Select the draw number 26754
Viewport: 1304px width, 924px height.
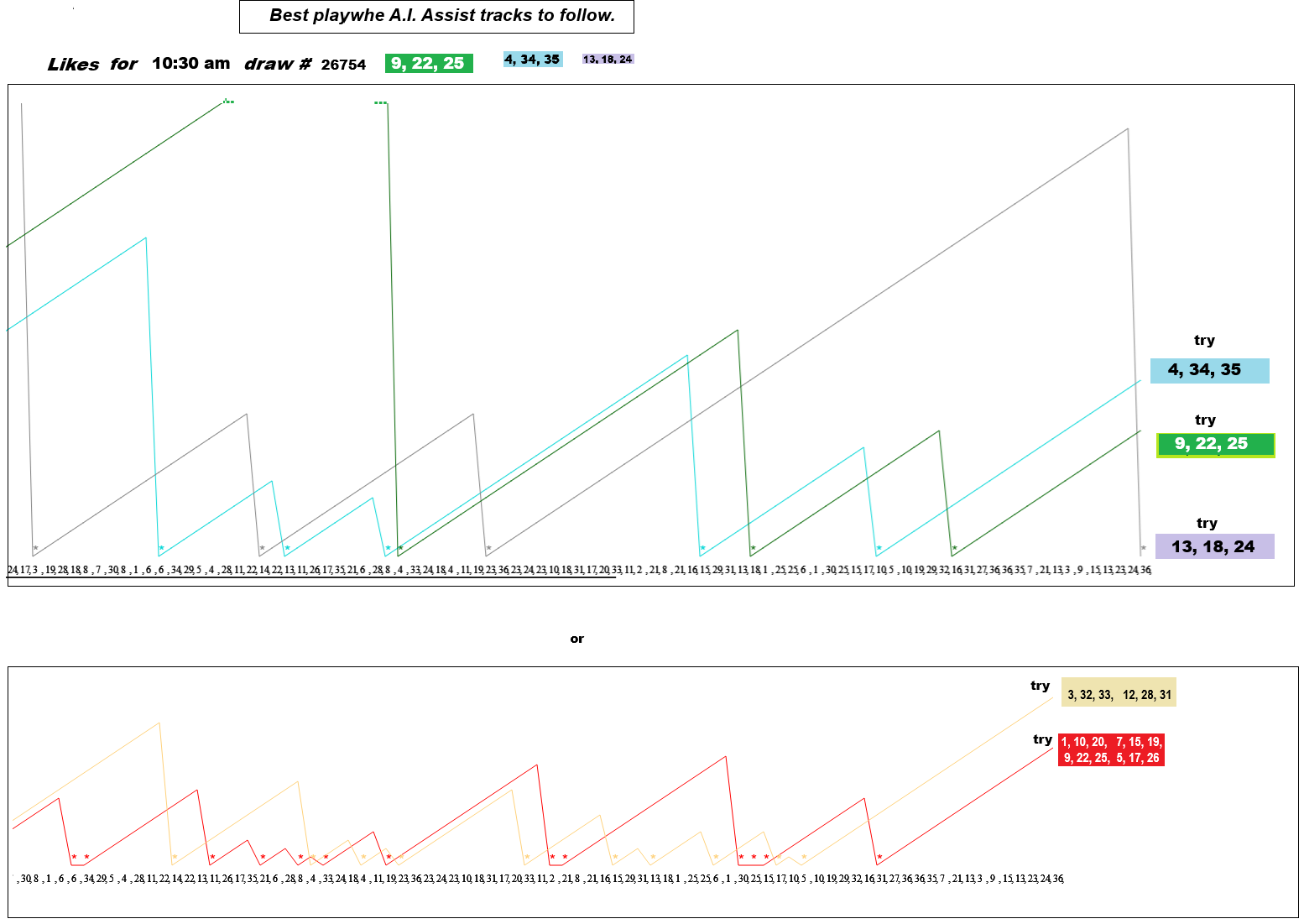(343, 65)
